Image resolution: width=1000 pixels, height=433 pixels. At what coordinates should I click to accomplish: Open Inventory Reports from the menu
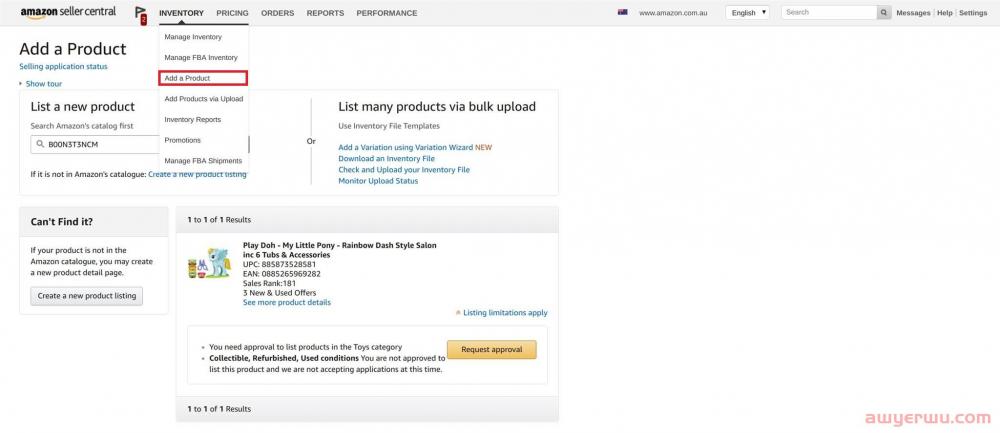tap(193, 120)
